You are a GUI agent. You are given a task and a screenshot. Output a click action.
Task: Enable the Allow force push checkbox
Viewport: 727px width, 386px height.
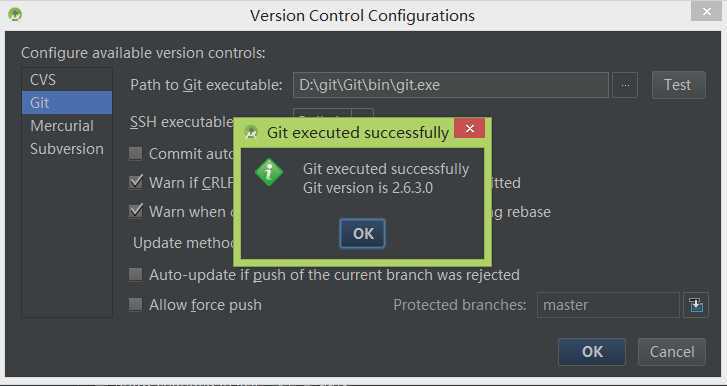(135, 304)
